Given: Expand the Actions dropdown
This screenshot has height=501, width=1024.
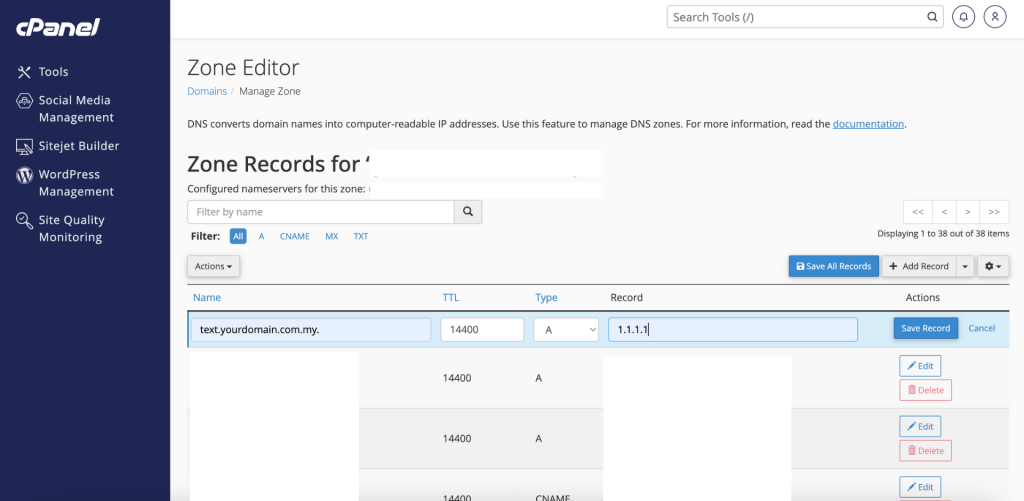Looking at the screenshot, I should point(214,266).
